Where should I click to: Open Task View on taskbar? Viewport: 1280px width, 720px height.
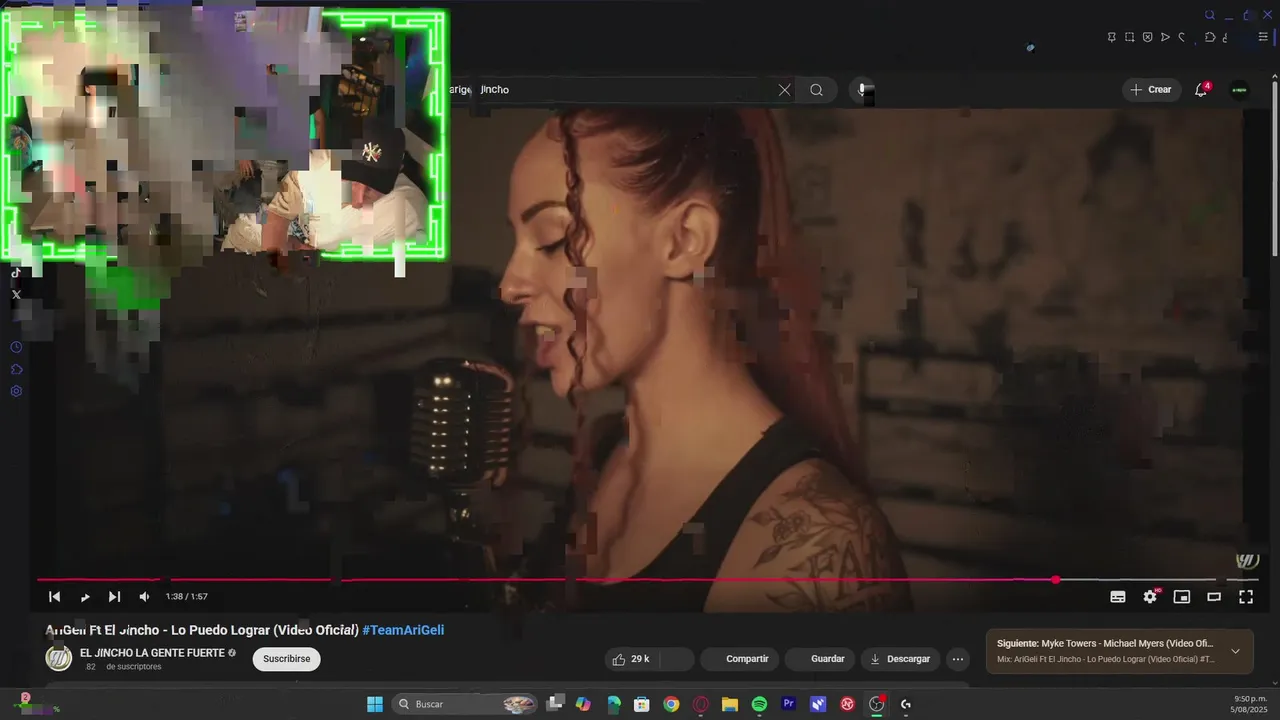point(555,704)
